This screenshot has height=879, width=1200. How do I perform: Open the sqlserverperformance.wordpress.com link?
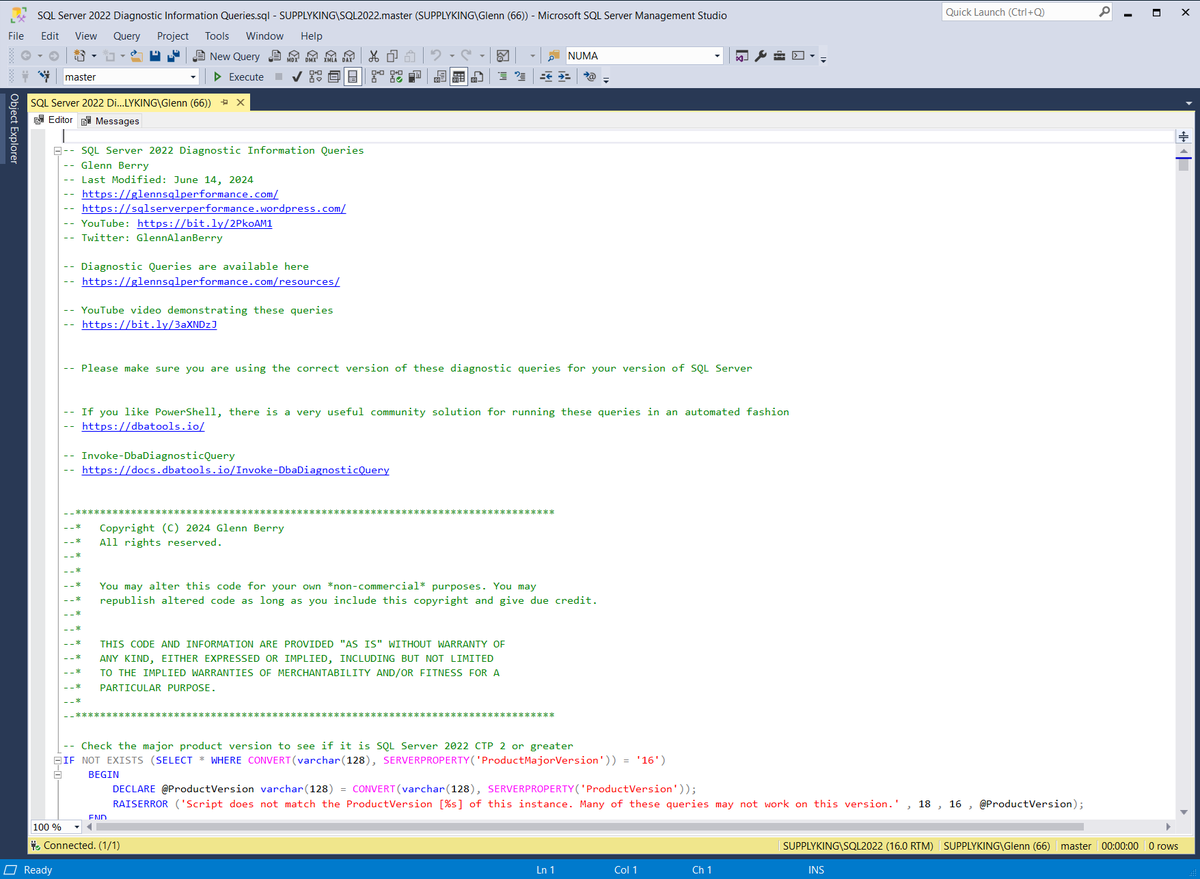tap(213, 209)
